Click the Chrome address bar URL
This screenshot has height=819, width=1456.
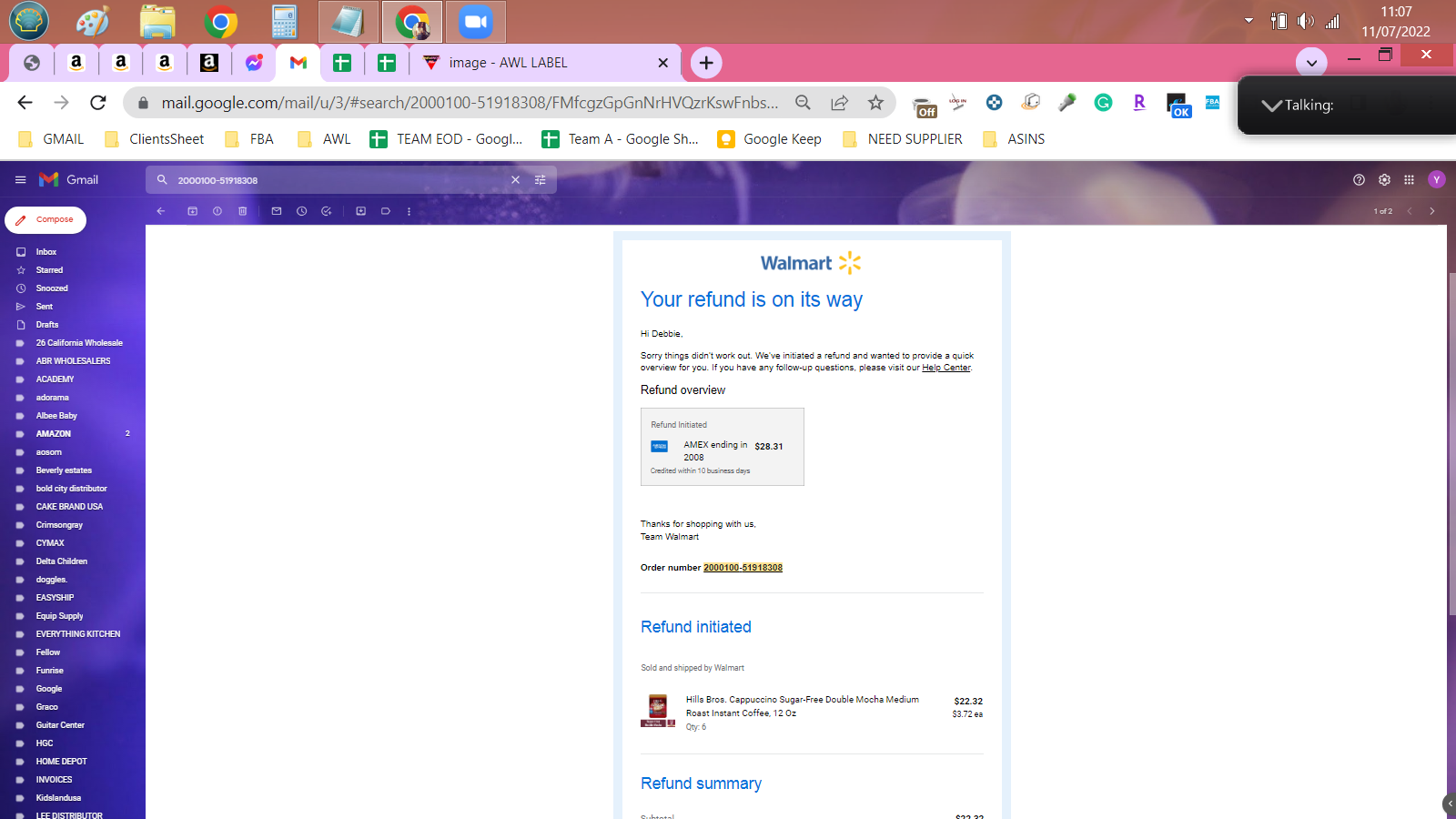coord(470,103)
